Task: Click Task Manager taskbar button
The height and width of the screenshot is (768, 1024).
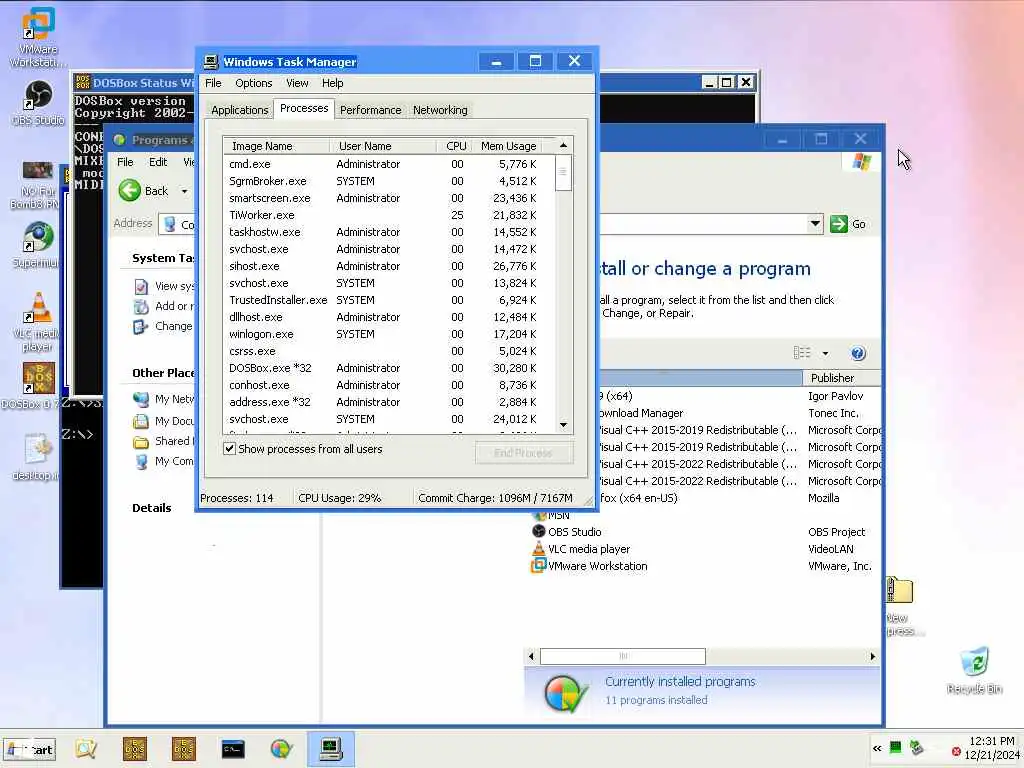Action: click(330, 748)
